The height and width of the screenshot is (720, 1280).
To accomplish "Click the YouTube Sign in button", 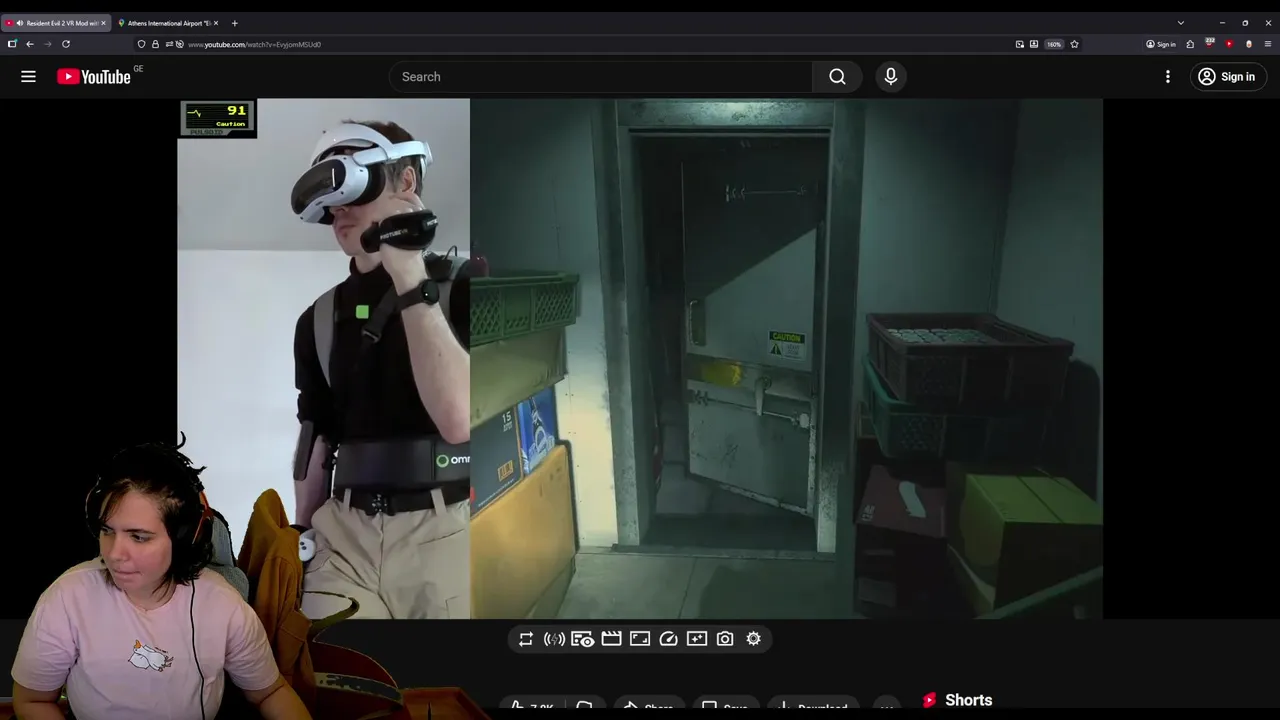I will tap(1227, 77).
